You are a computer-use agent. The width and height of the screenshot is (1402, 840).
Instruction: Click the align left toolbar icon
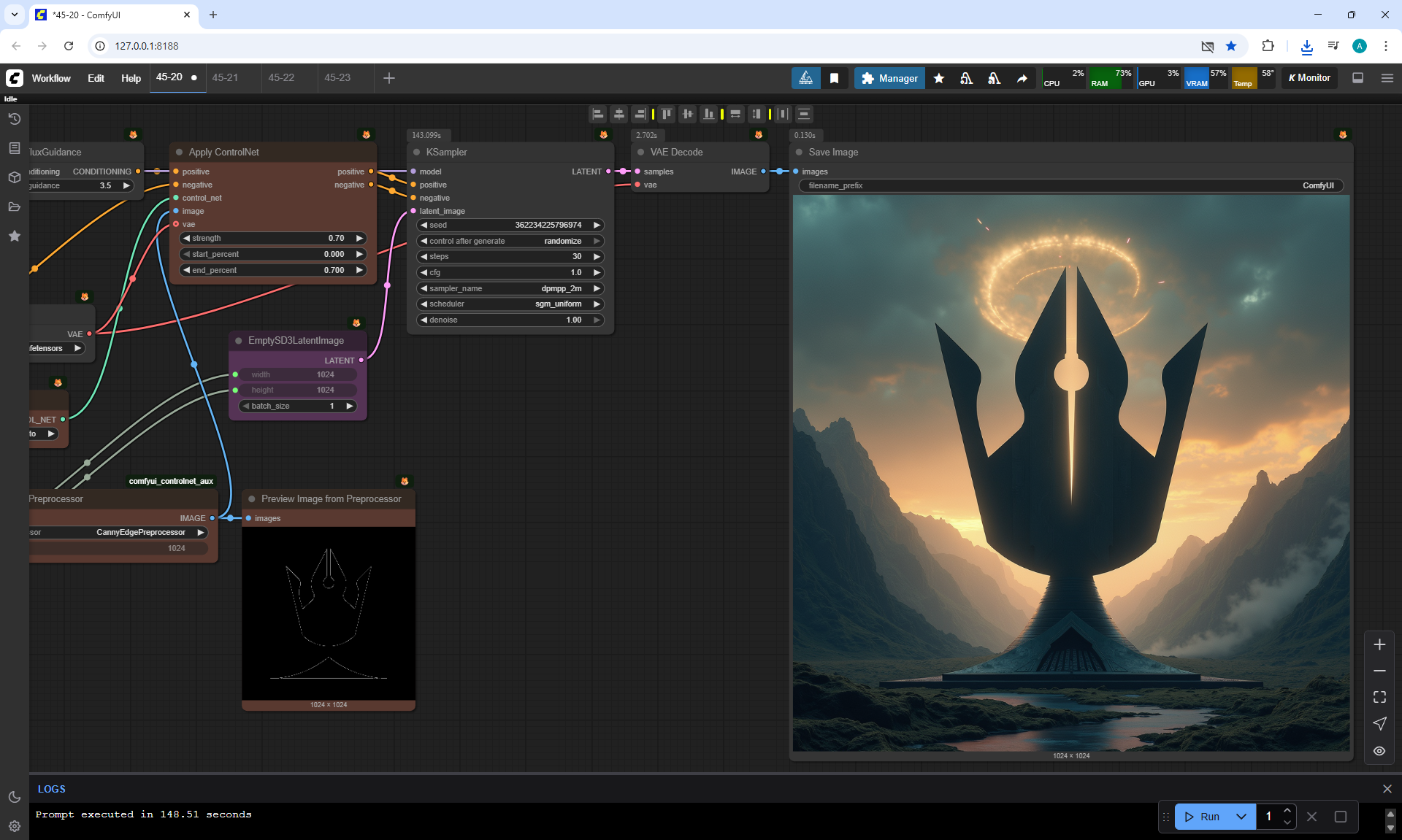[x=598, y=114]
